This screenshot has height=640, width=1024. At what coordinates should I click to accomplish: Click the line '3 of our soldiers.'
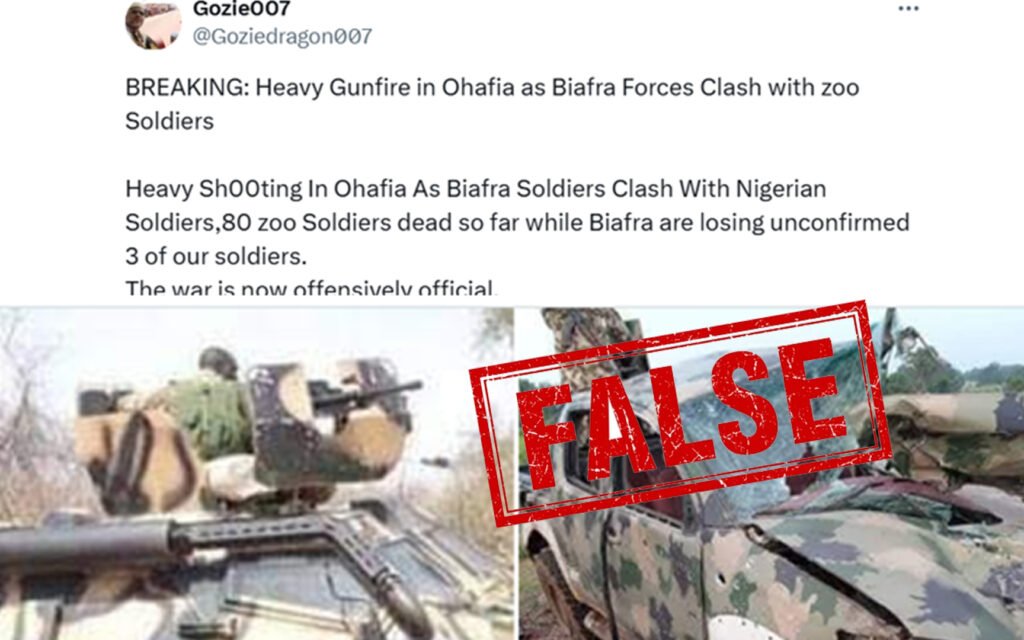[x=216, y=257]
